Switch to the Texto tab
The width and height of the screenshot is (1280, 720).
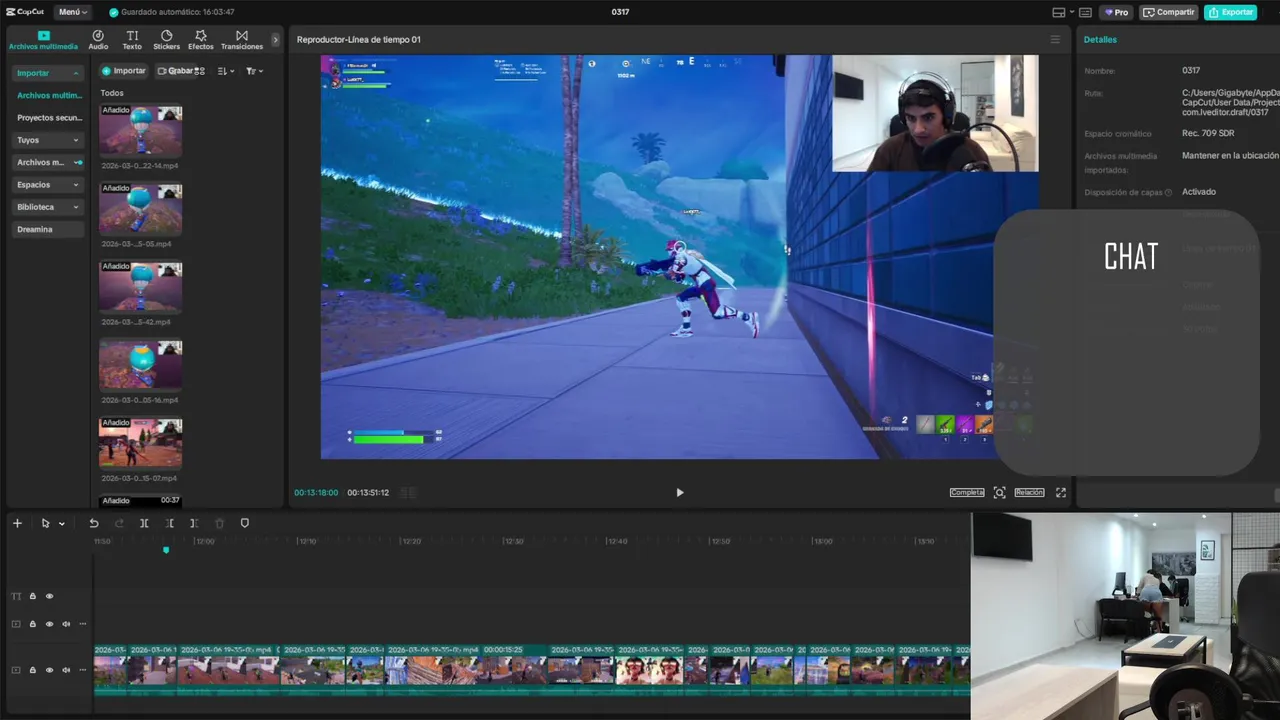(x=132, y=40)
